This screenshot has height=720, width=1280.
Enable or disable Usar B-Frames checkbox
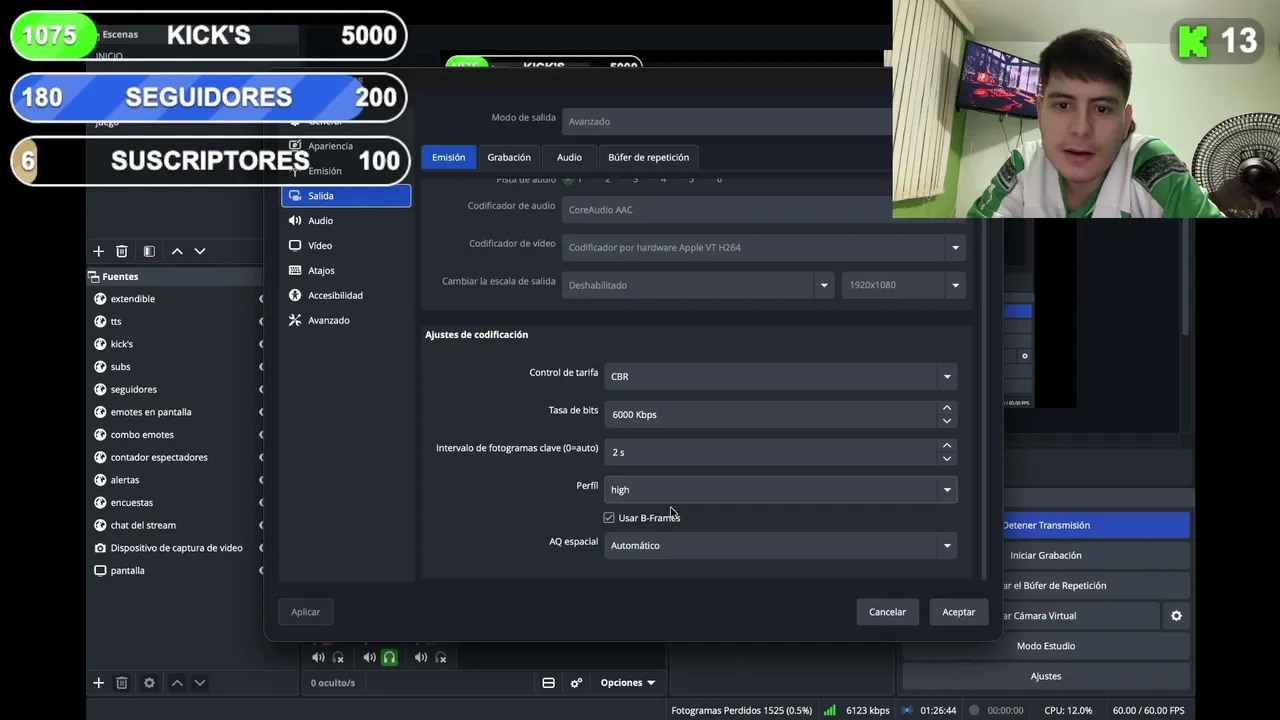tap(609, 518)
